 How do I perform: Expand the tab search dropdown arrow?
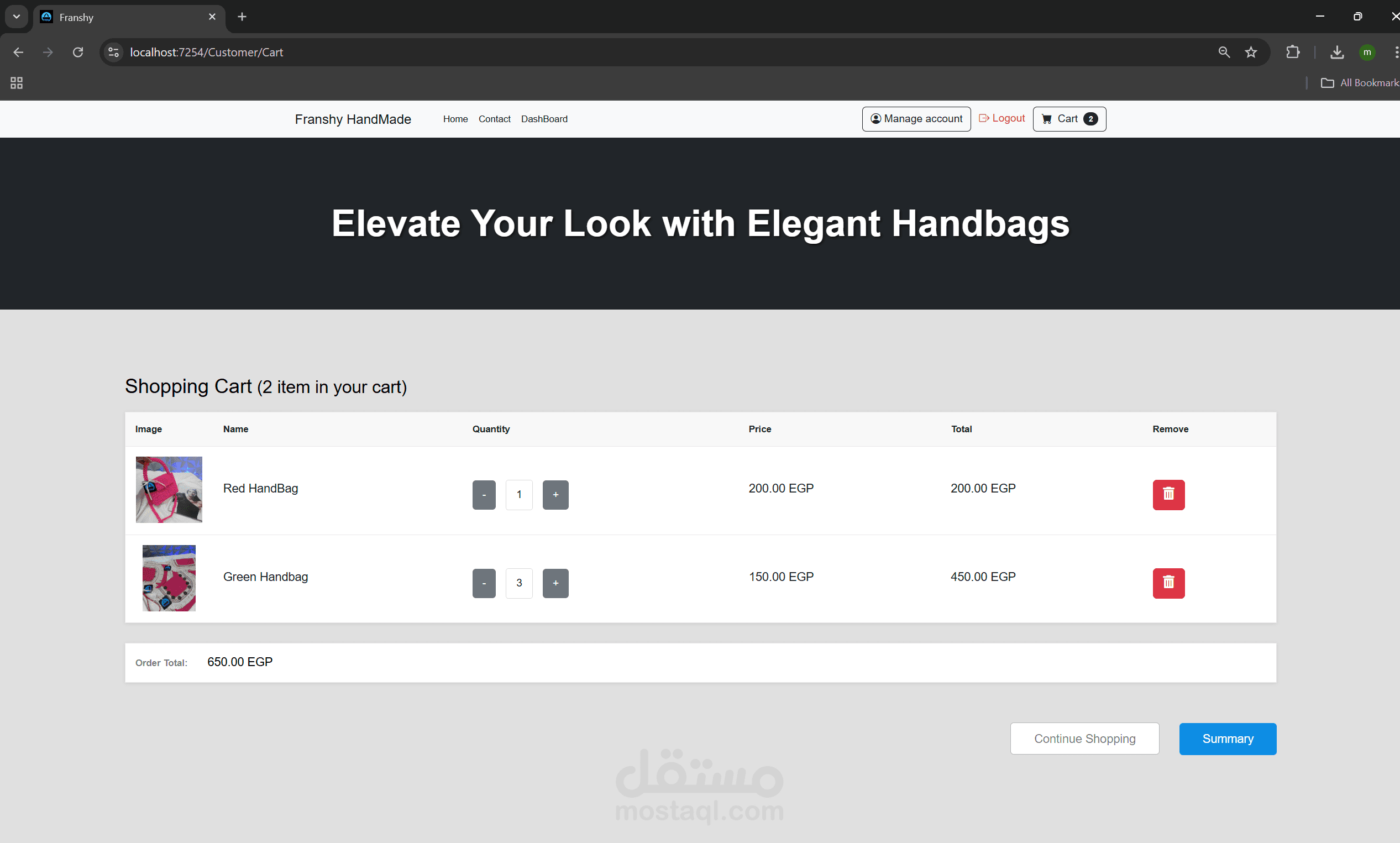tap(17, 17)
